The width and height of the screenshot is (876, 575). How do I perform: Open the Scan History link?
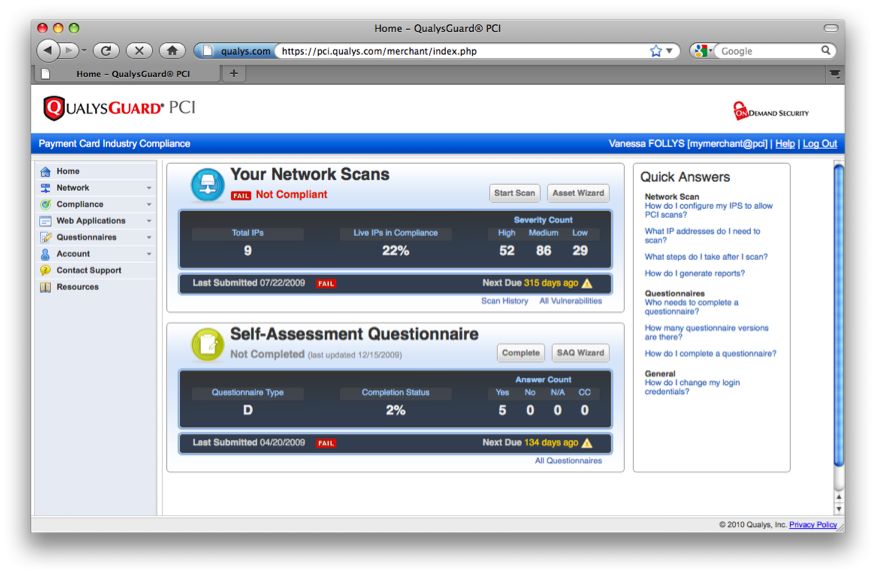504,301
